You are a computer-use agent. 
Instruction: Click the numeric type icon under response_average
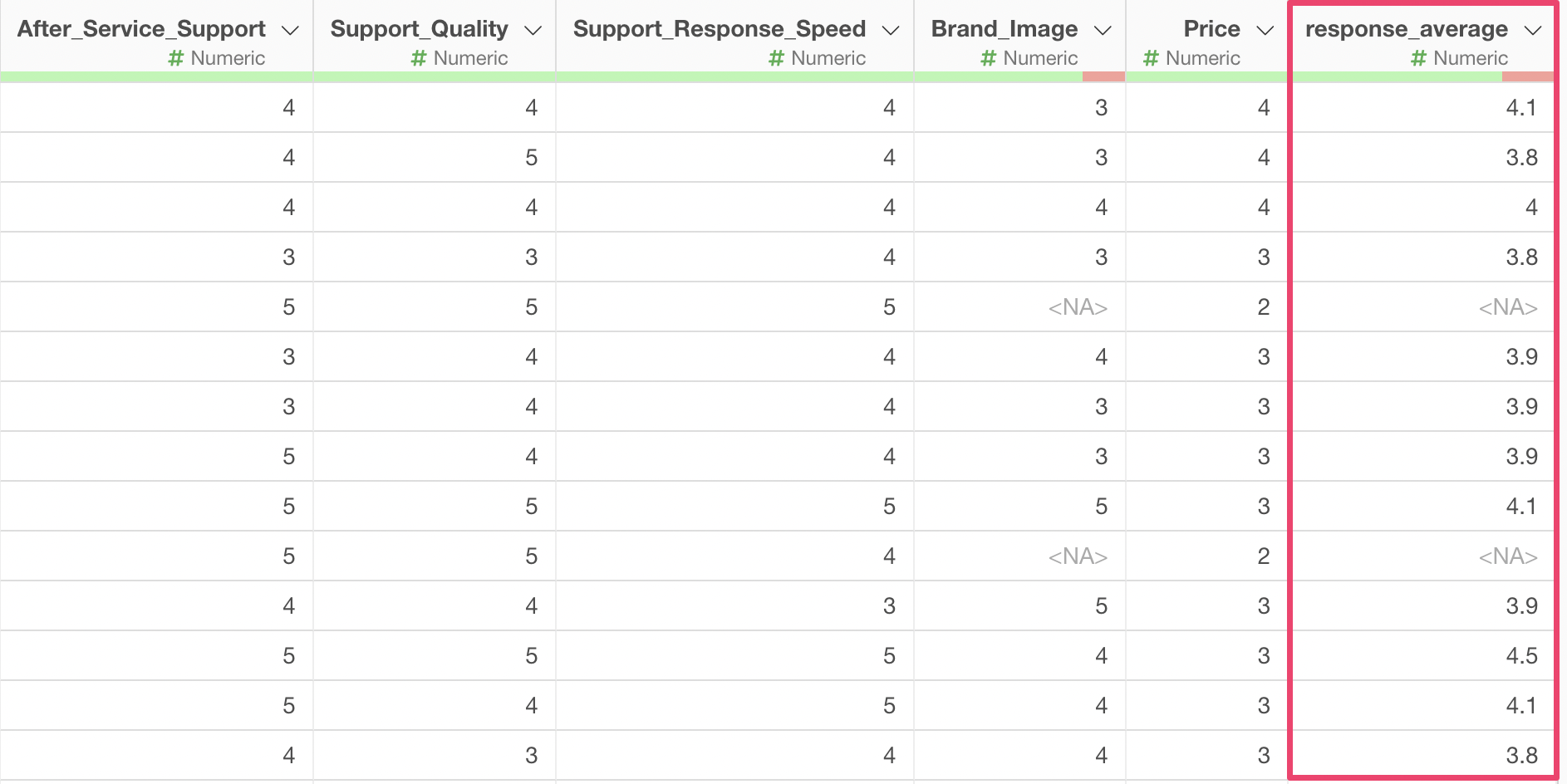coord(1418,58)
